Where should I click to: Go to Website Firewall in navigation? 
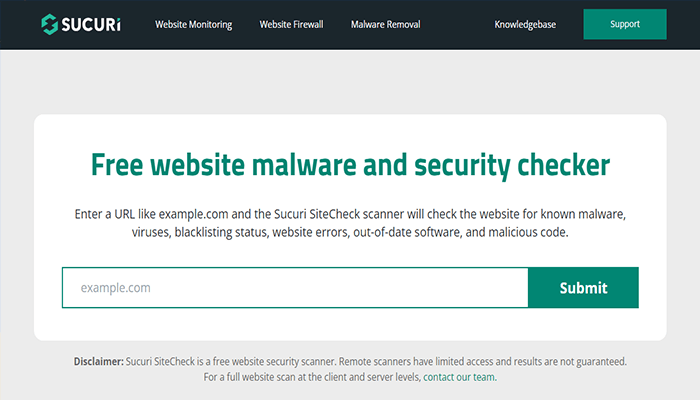(291, 24)
